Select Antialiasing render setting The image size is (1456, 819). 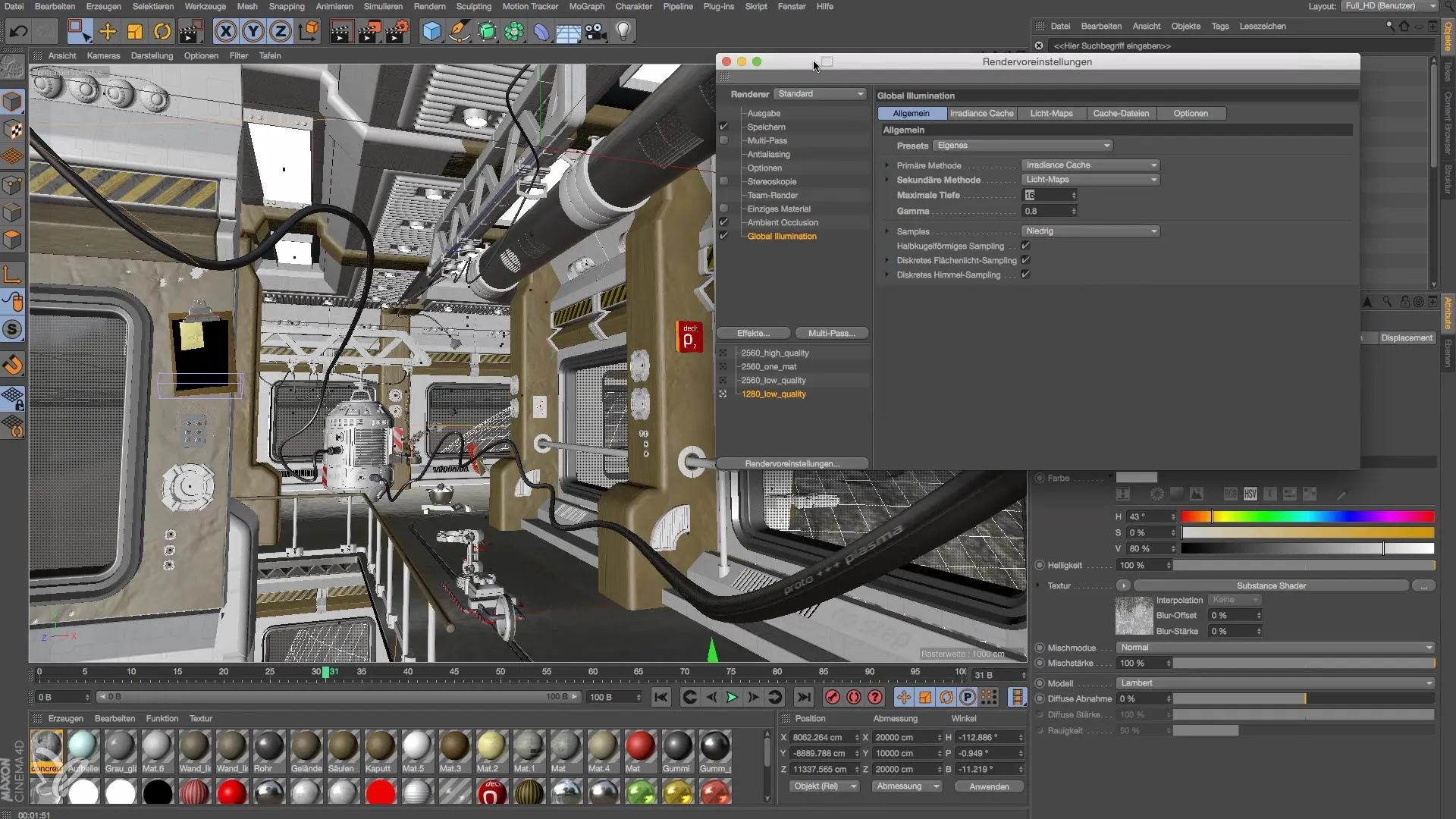[x=768, y=155]
